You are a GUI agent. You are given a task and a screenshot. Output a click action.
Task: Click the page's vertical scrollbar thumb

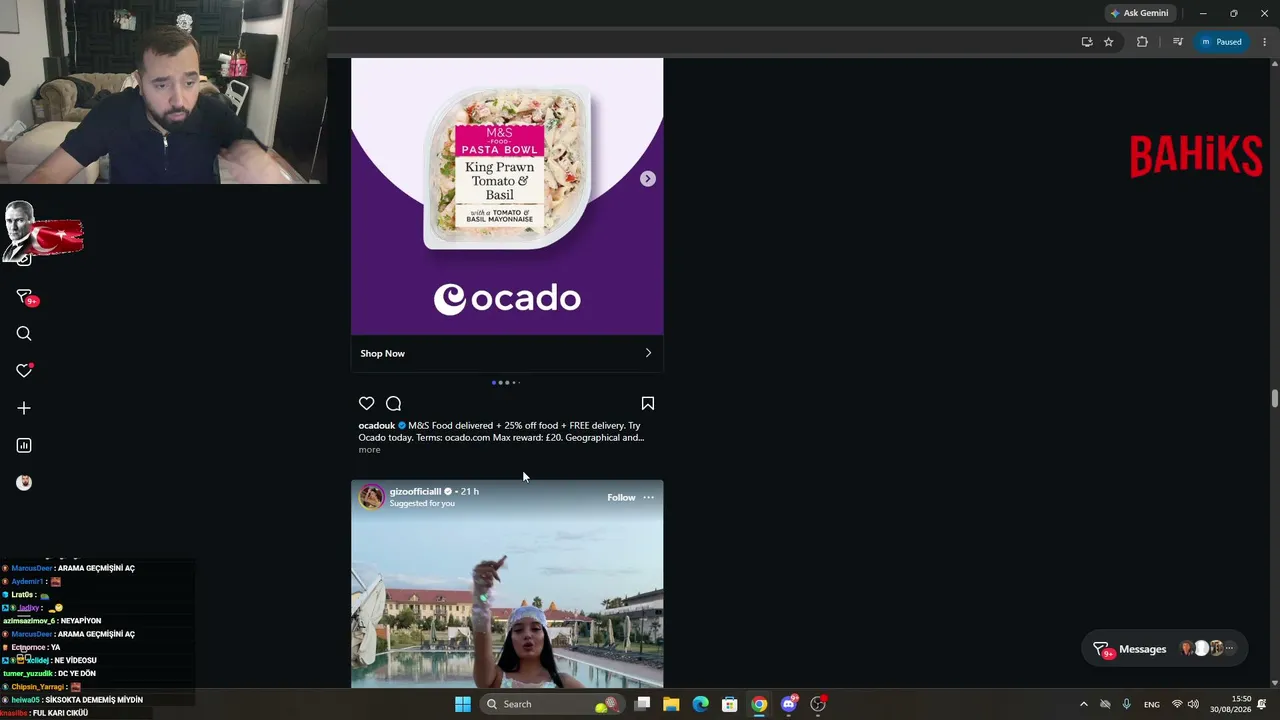1275,399
